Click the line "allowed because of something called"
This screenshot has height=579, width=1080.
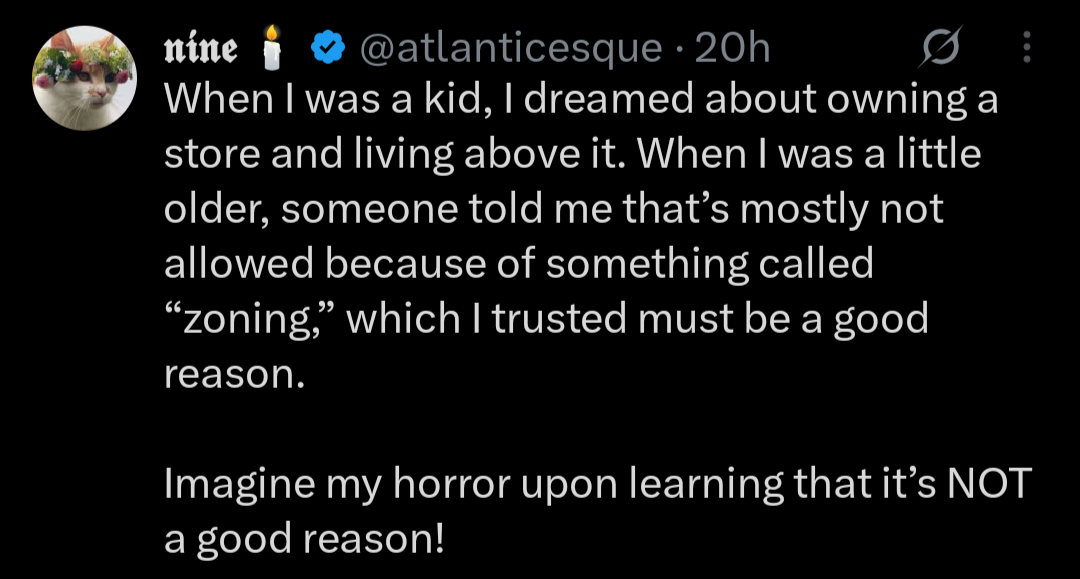[x=518, y=265]
